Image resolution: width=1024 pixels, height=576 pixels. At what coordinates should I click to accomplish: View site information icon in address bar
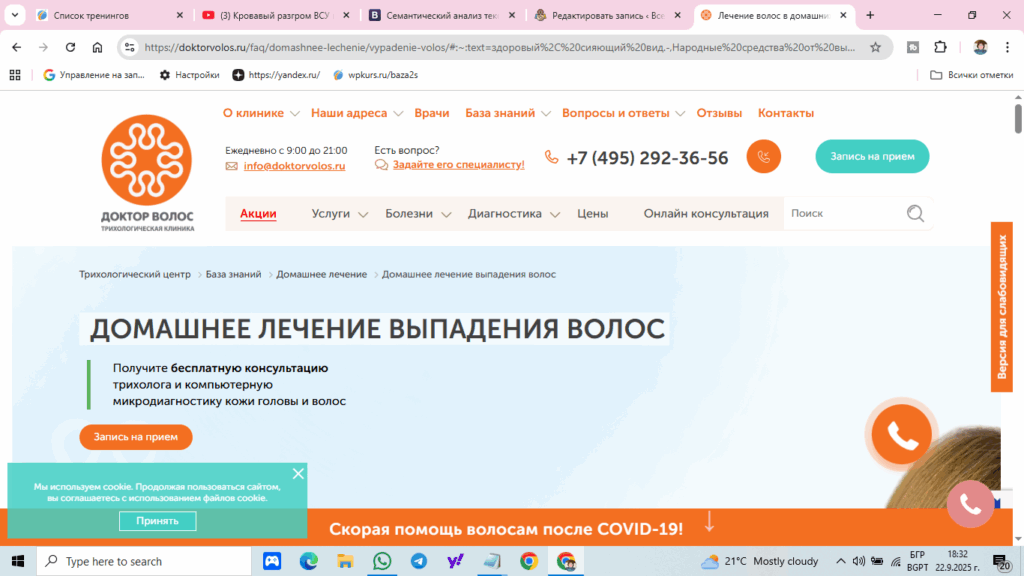point(130,47)
